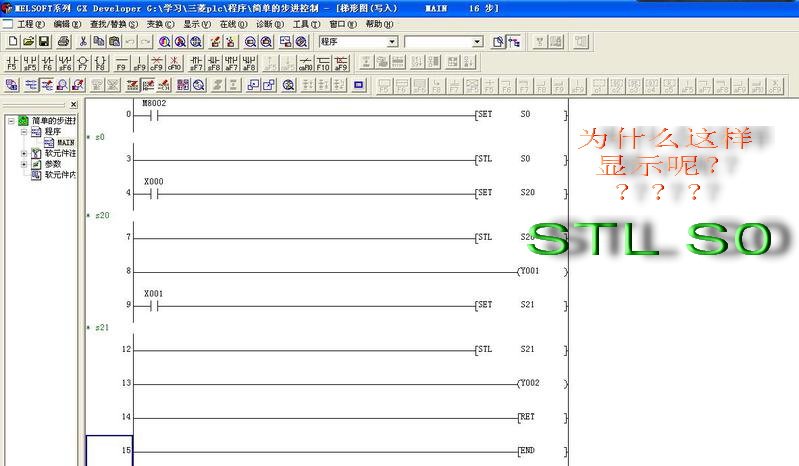
Task: Click the New project icon
Action: (x=12, y=42)
